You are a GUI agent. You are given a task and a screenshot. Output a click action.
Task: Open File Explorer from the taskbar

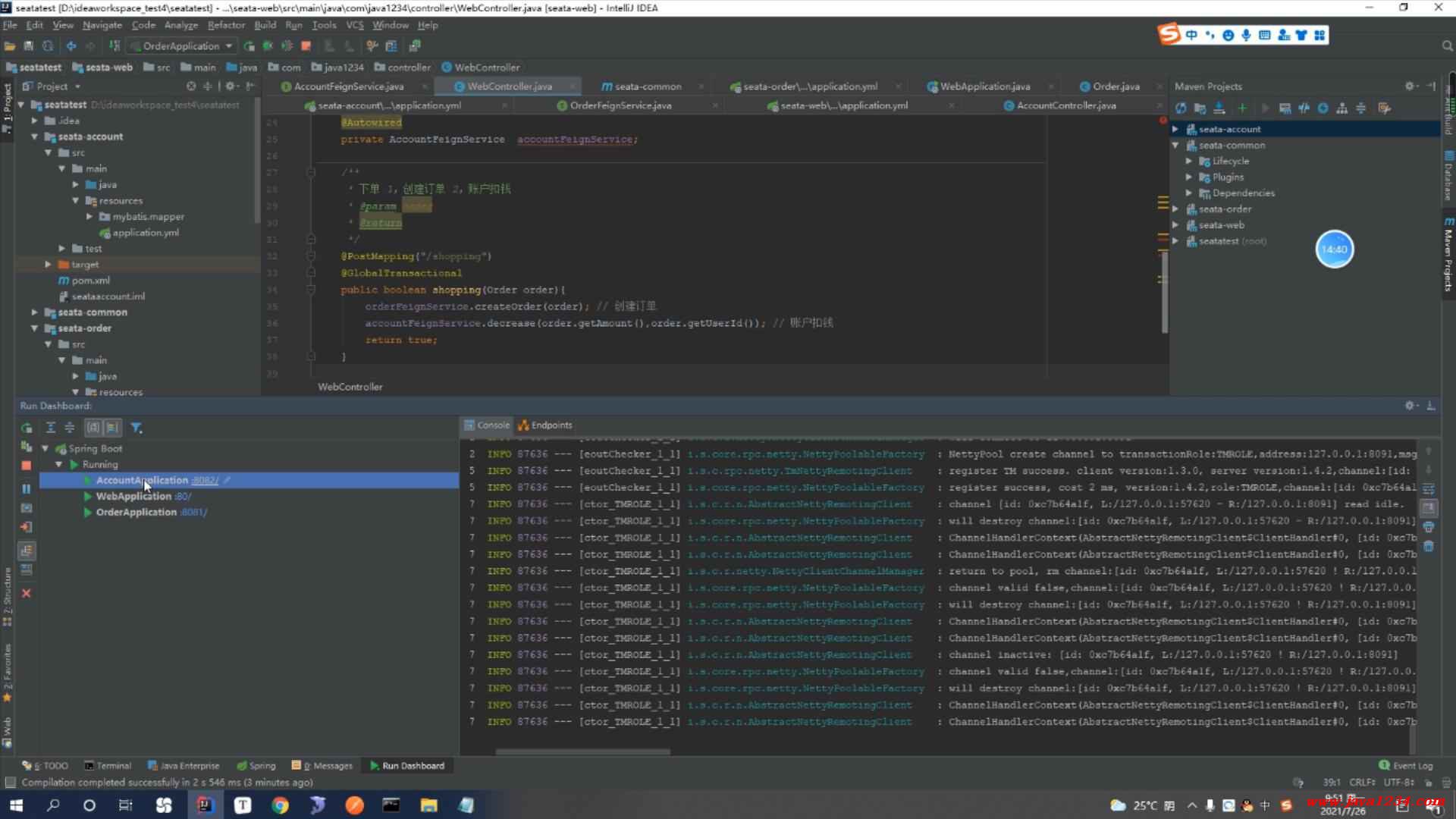pyautogui.click(x=428, y=805)
